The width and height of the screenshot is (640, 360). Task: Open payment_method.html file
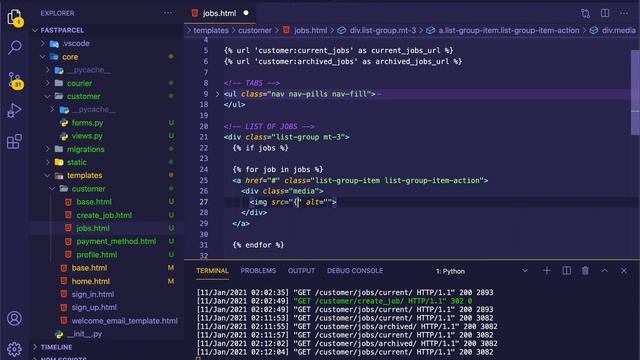116,241
